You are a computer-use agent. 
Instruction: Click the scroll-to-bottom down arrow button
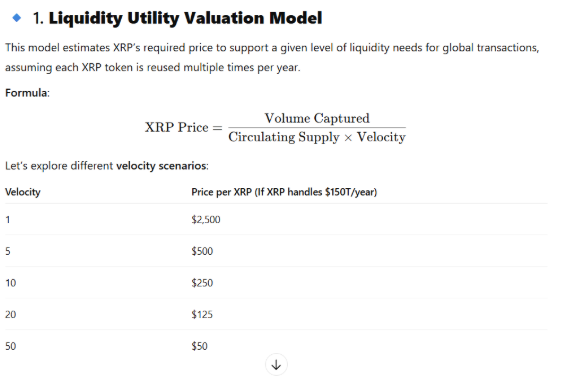(x=276, y=364)
